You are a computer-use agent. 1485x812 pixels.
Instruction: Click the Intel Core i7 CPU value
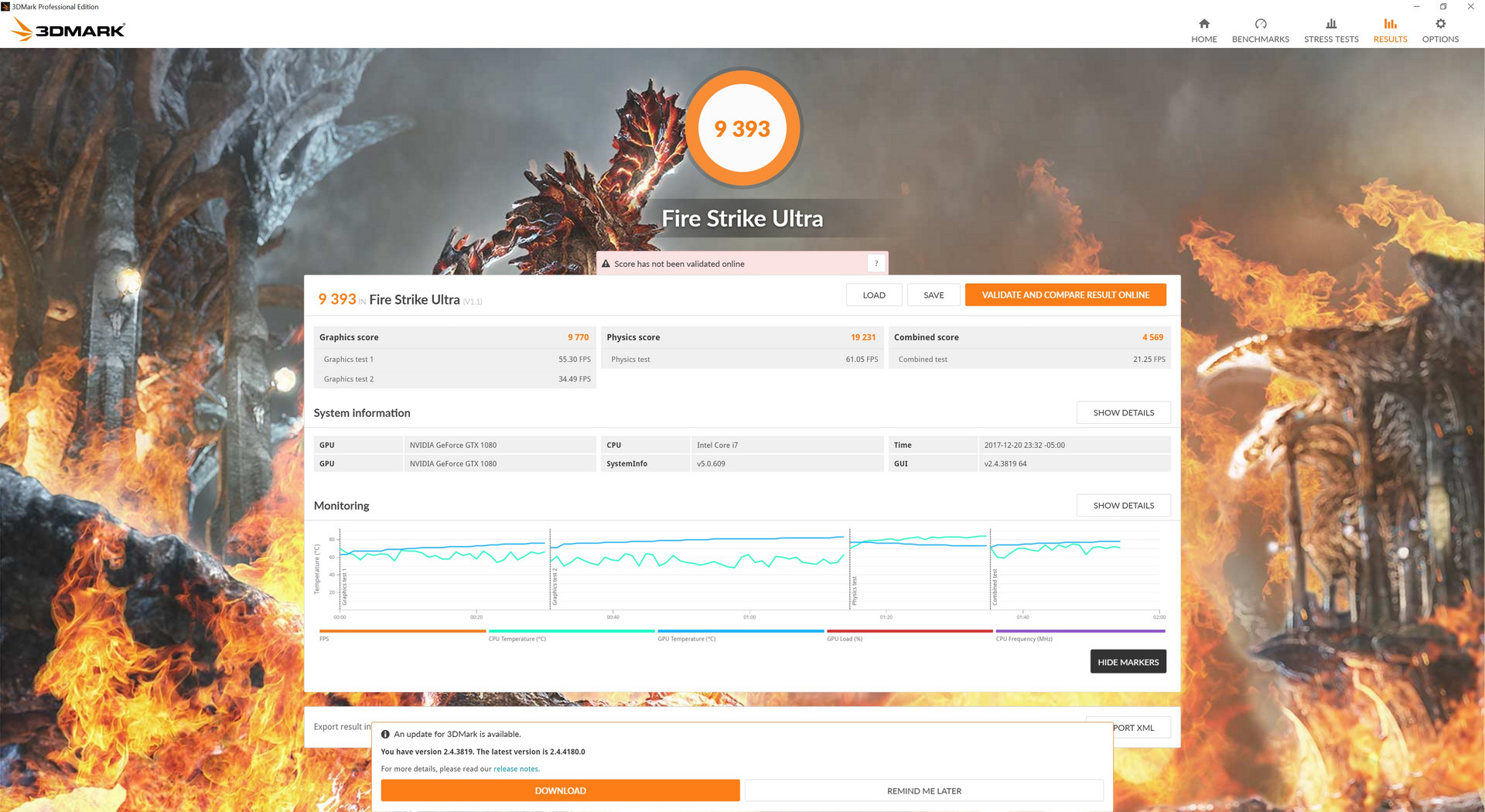[x=717, y=445]
